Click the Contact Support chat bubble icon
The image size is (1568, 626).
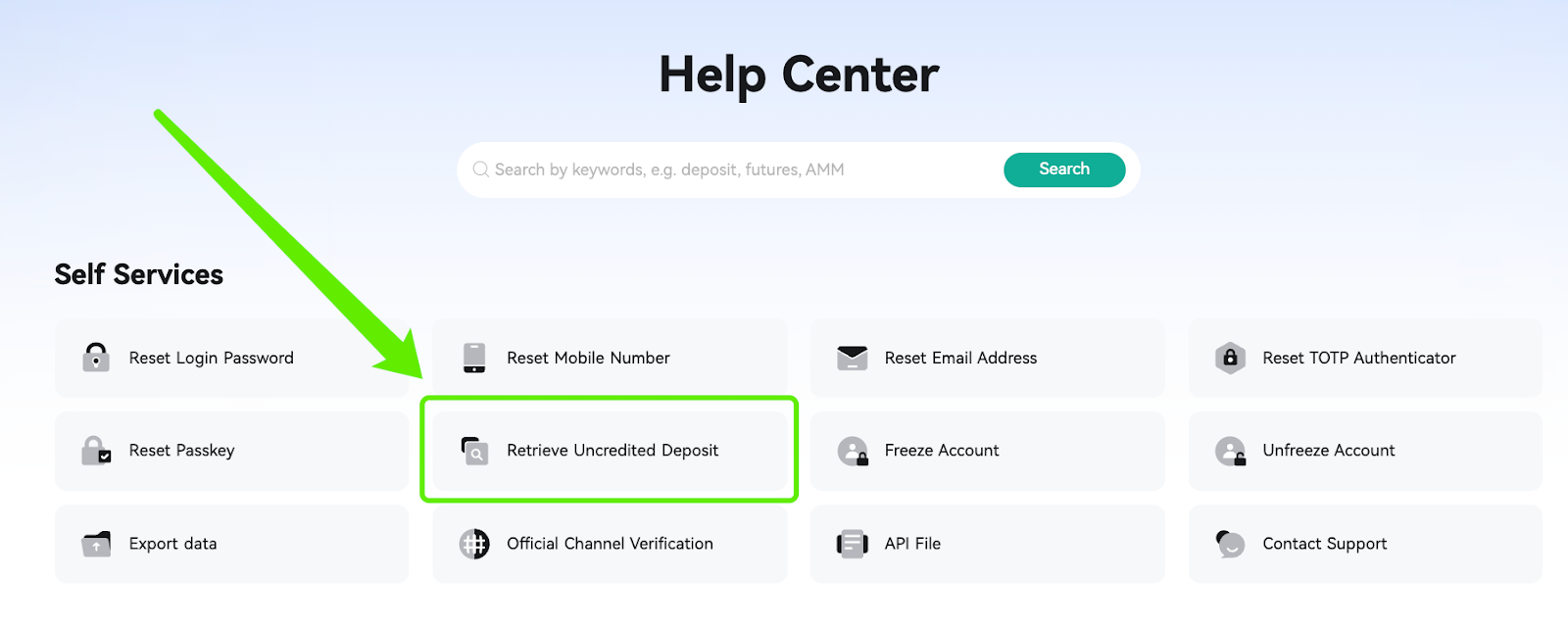click(1230, 544)
